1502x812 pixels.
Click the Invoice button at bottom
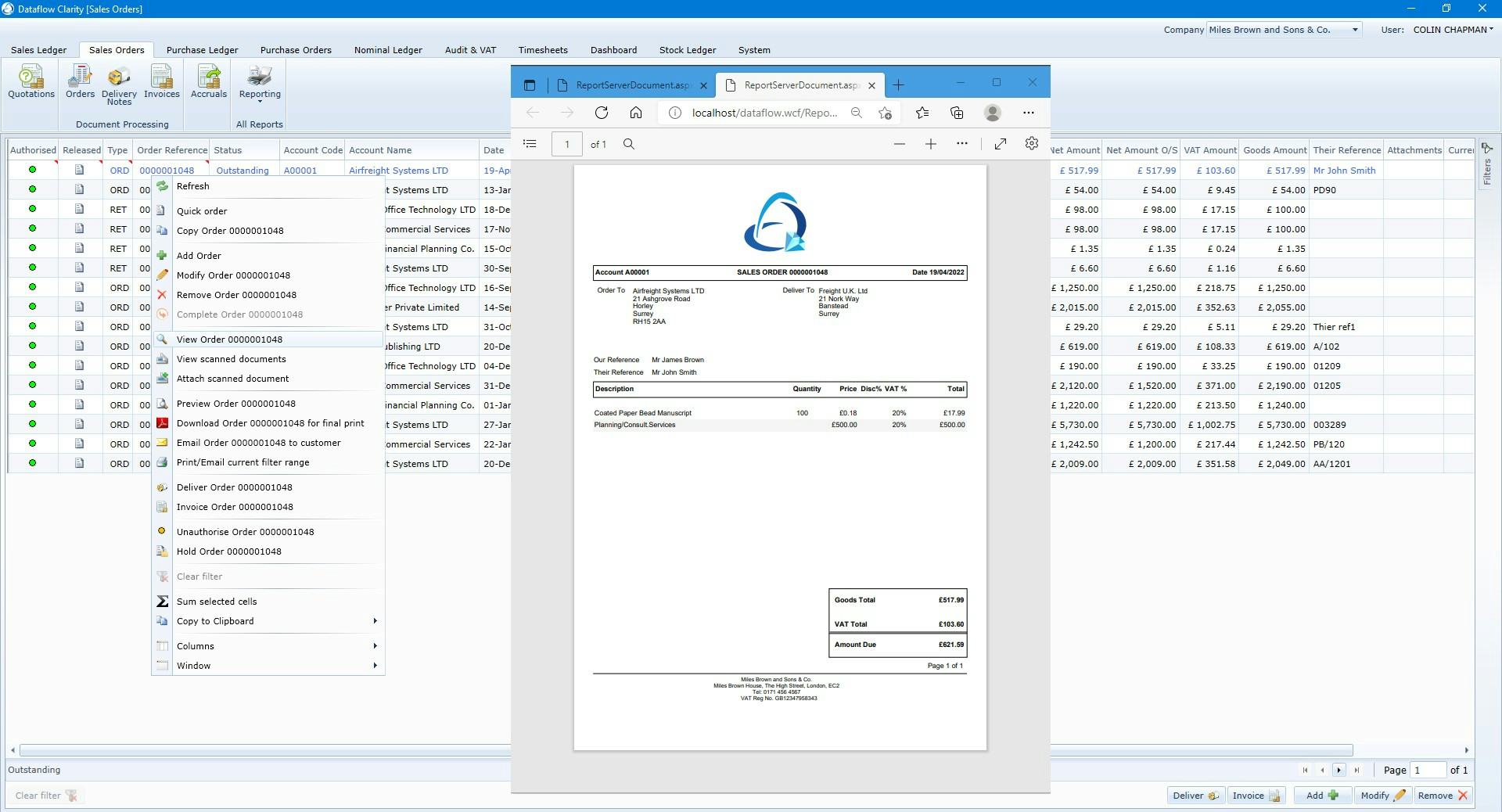pyautogui.click(x=1256, y=796)
